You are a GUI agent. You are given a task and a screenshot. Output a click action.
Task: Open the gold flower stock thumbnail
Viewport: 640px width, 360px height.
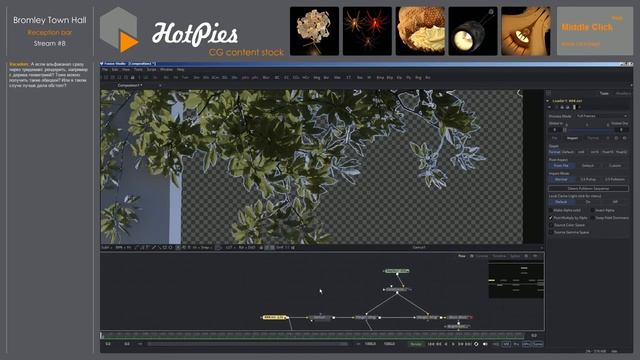314,31
